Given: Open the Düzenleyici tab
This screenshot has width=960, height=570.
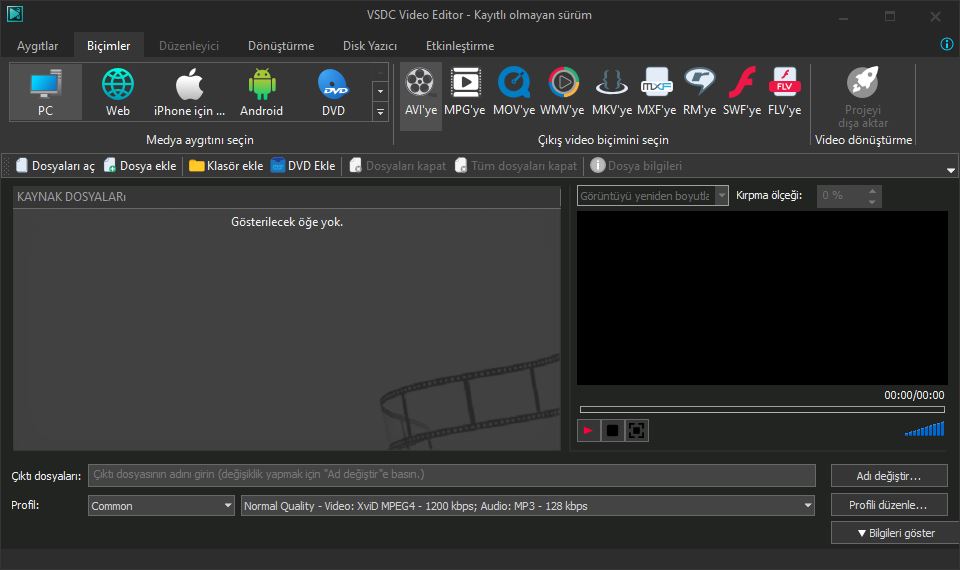Looking at the screenshot, I should [189, 46].
